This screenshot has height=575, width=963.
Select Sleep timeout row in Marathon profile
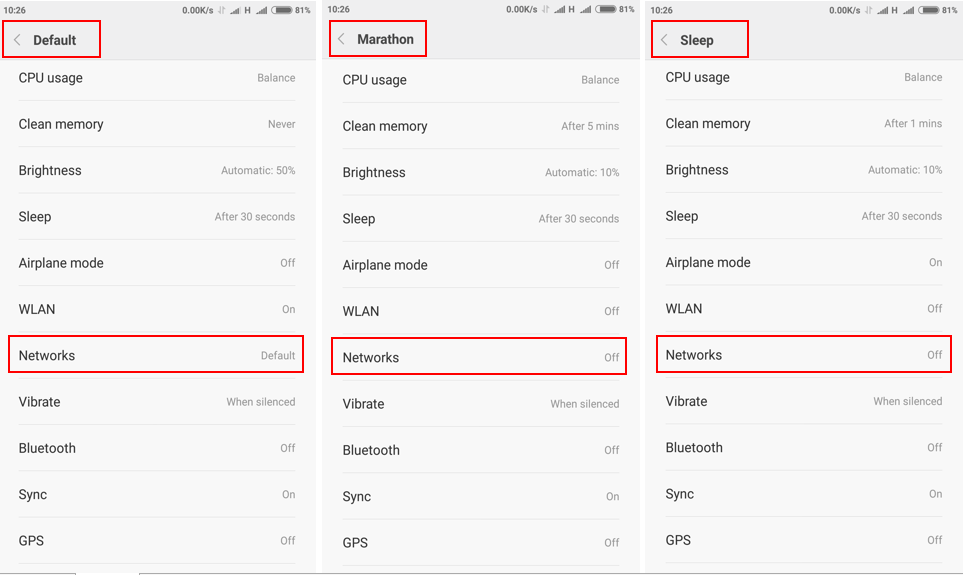(480, 219)
